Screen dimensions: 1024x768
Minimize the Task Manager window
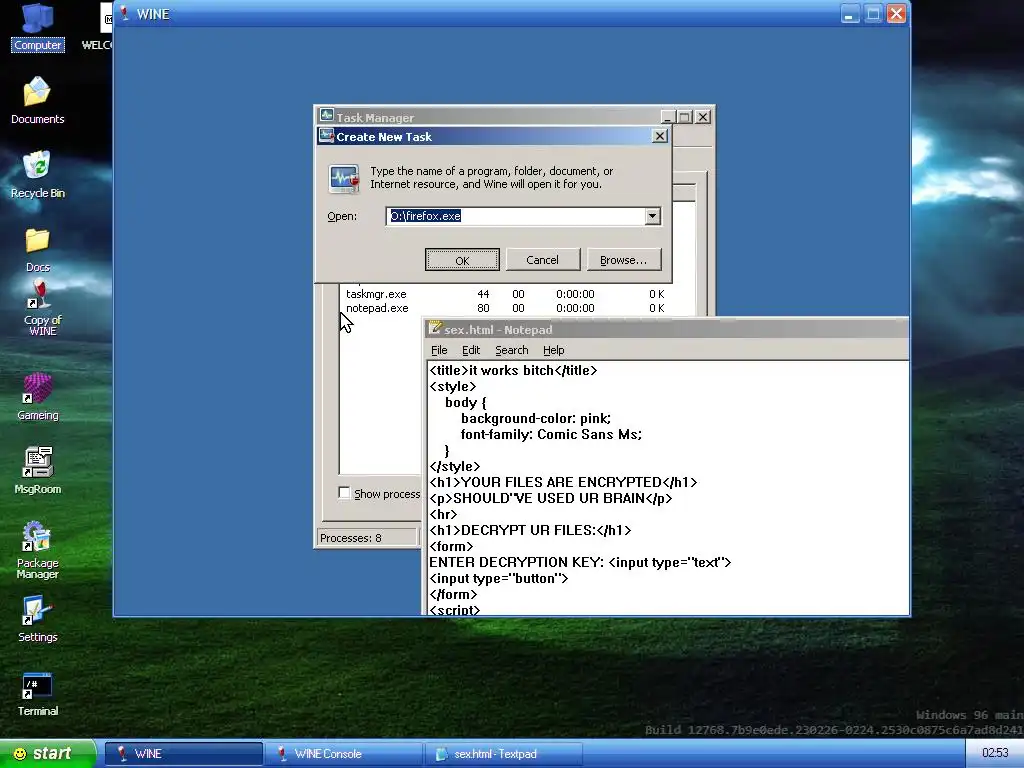667,117
